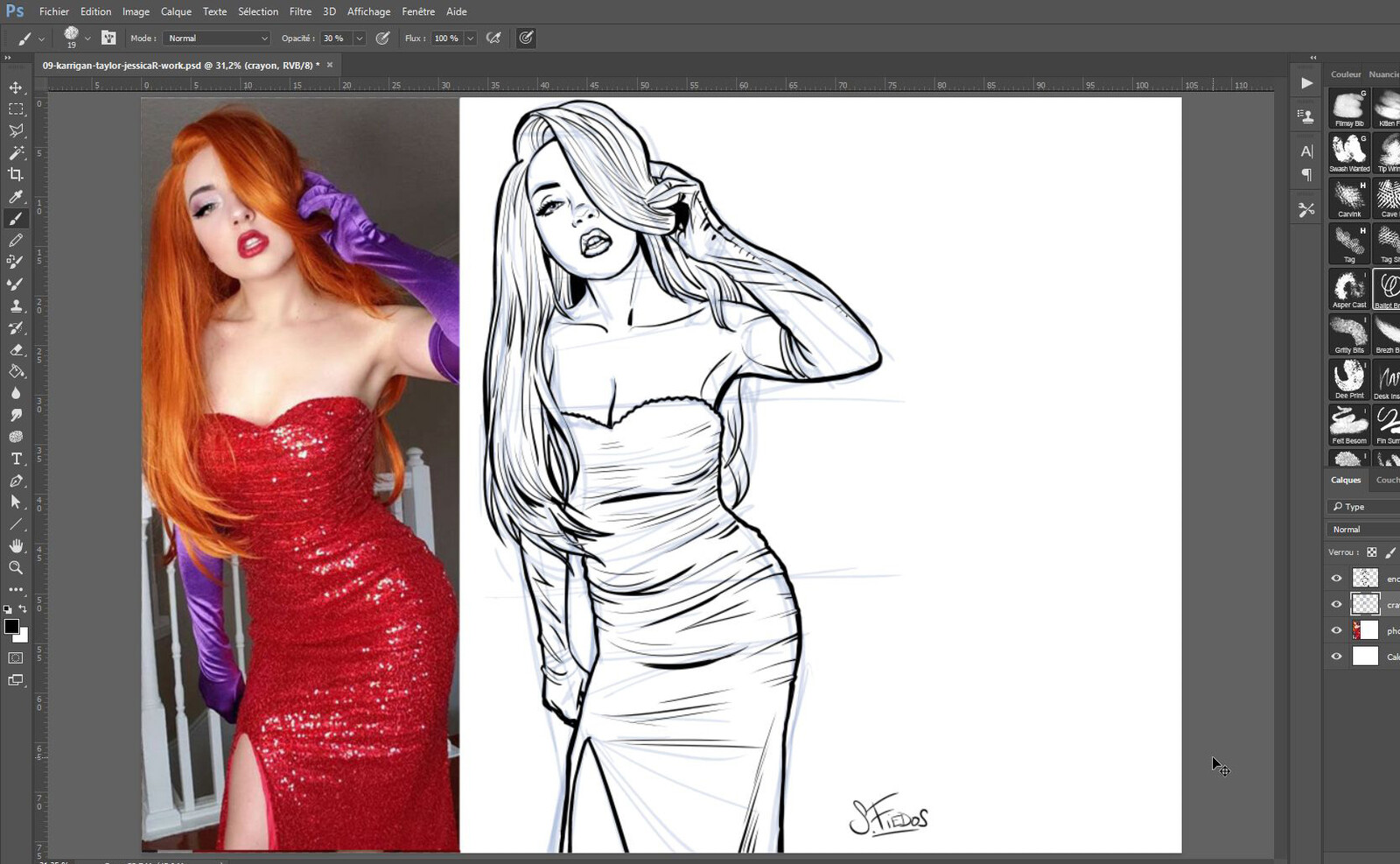The height and width of the screenshot is (864, 1400).
Task: Select the Hand tool
Action: tap(16, 546)
